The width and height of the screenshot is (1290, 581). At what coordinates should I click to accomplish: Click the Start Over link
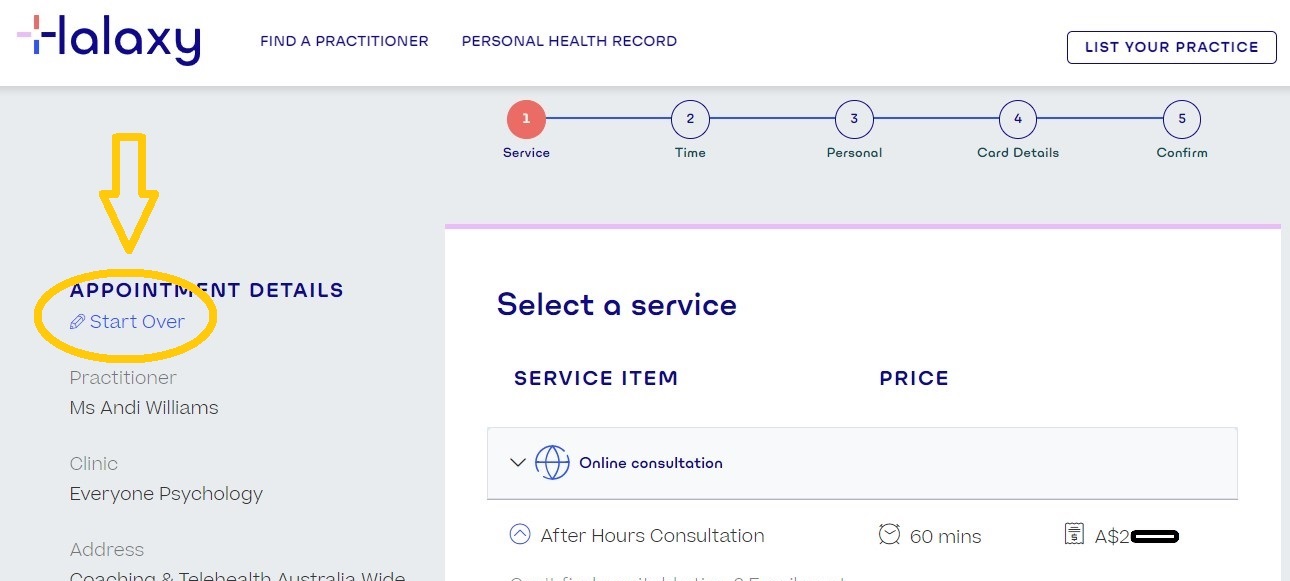(136, 321)
